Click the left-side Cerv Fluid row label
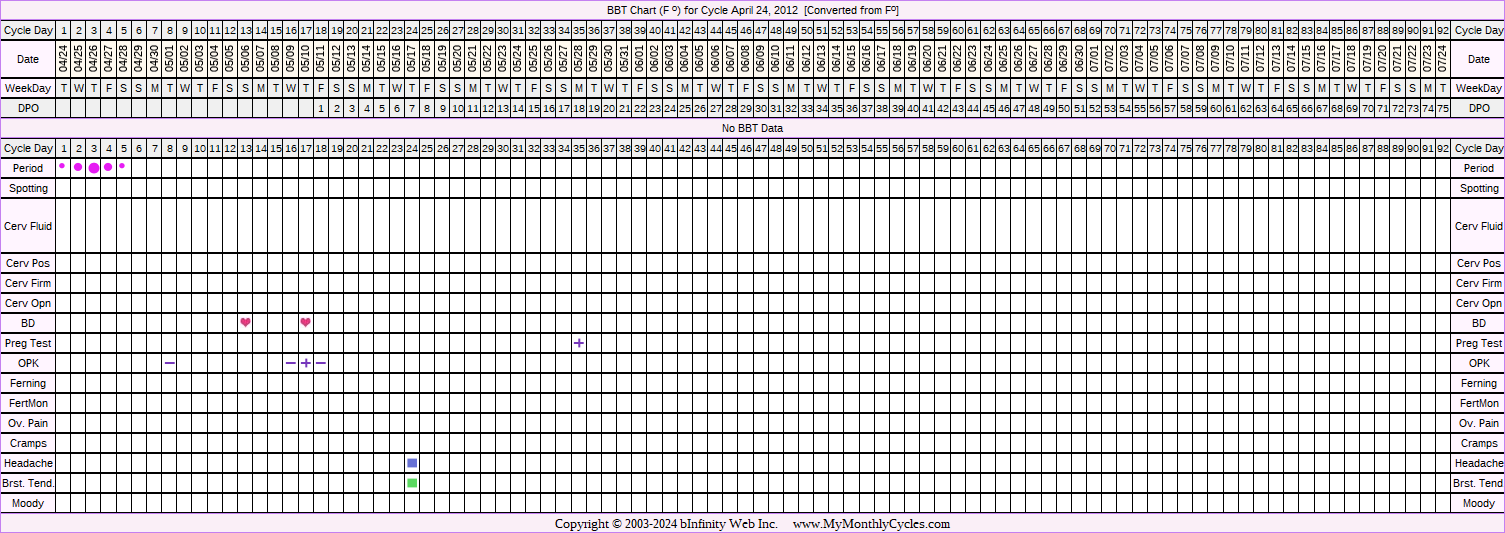This screenshot has height=533, width=1505. point(28,226)
